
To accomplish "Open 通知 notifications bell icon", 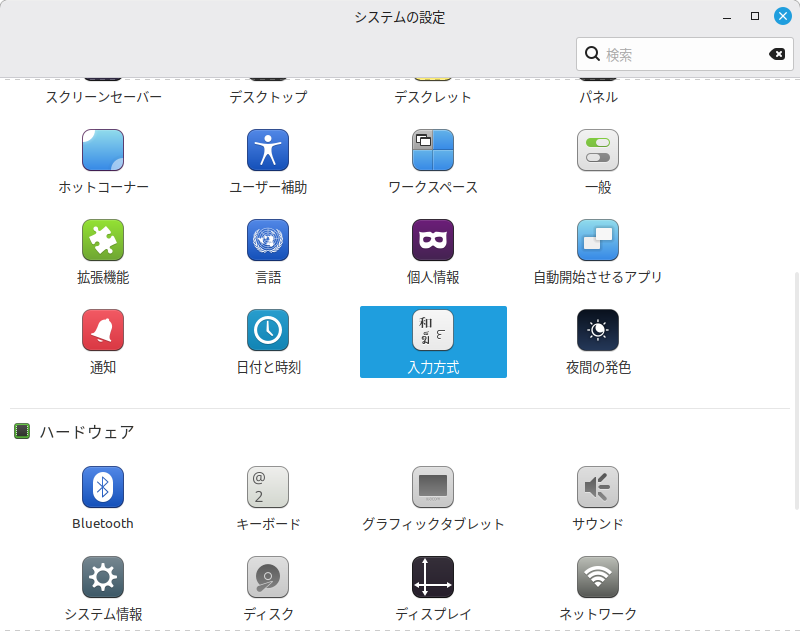I will click(x=103, y=330).
